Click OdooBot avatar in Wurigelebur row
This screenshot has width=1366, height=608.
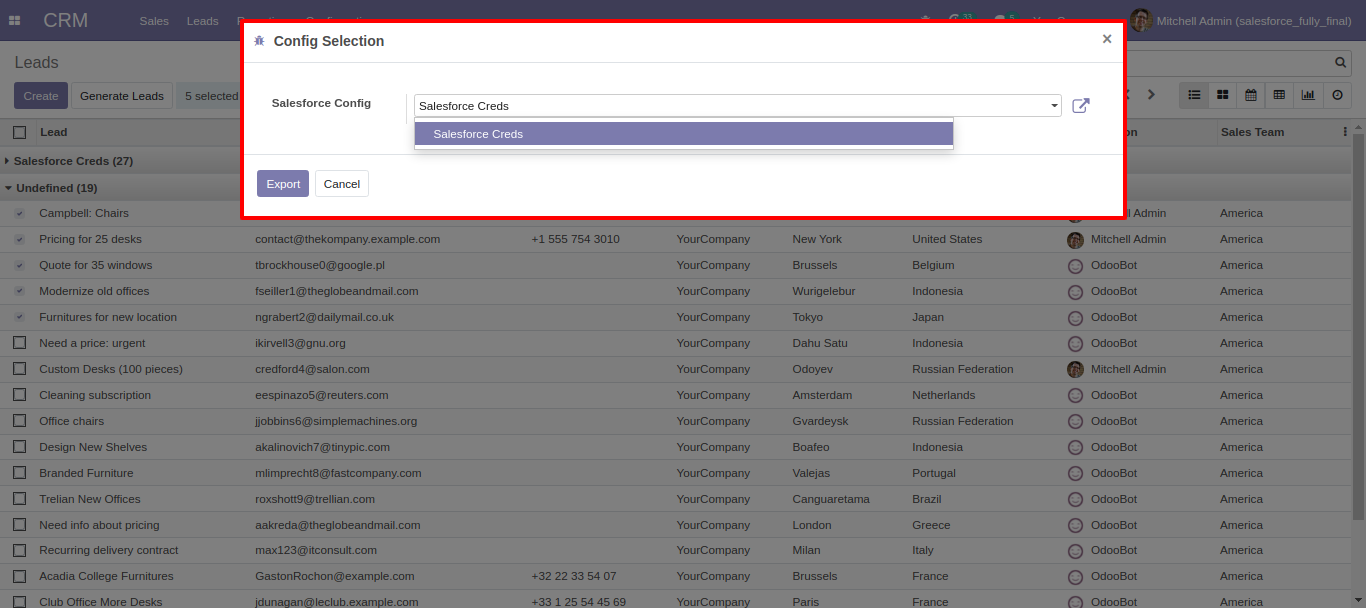point(1076,292)
